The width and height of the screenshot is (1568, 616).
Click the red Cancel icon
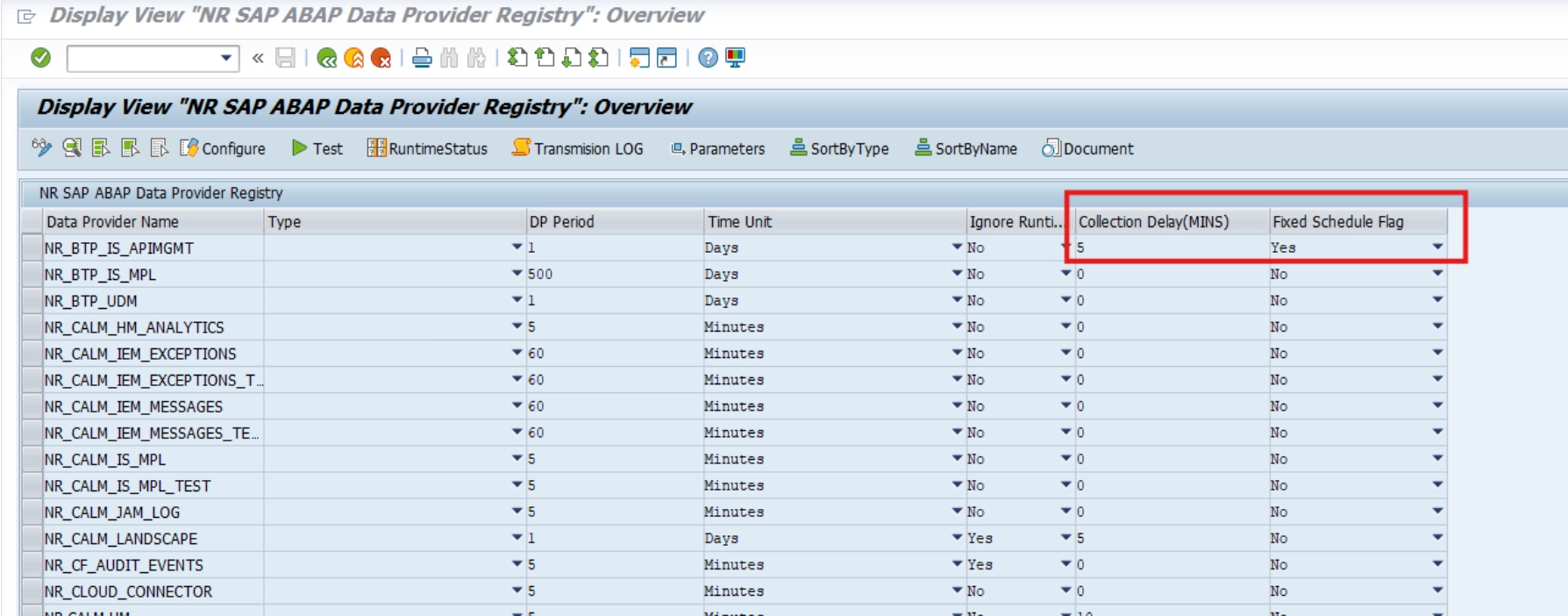click(381, 59)
